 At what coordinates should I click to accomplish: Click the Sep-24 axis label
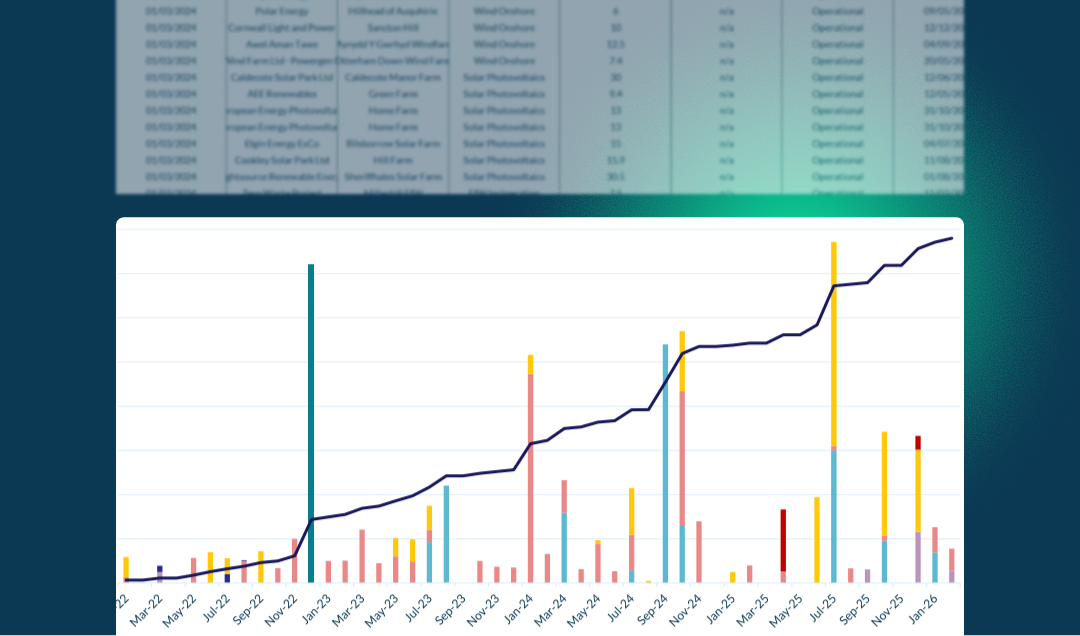[x=652, y=609]
